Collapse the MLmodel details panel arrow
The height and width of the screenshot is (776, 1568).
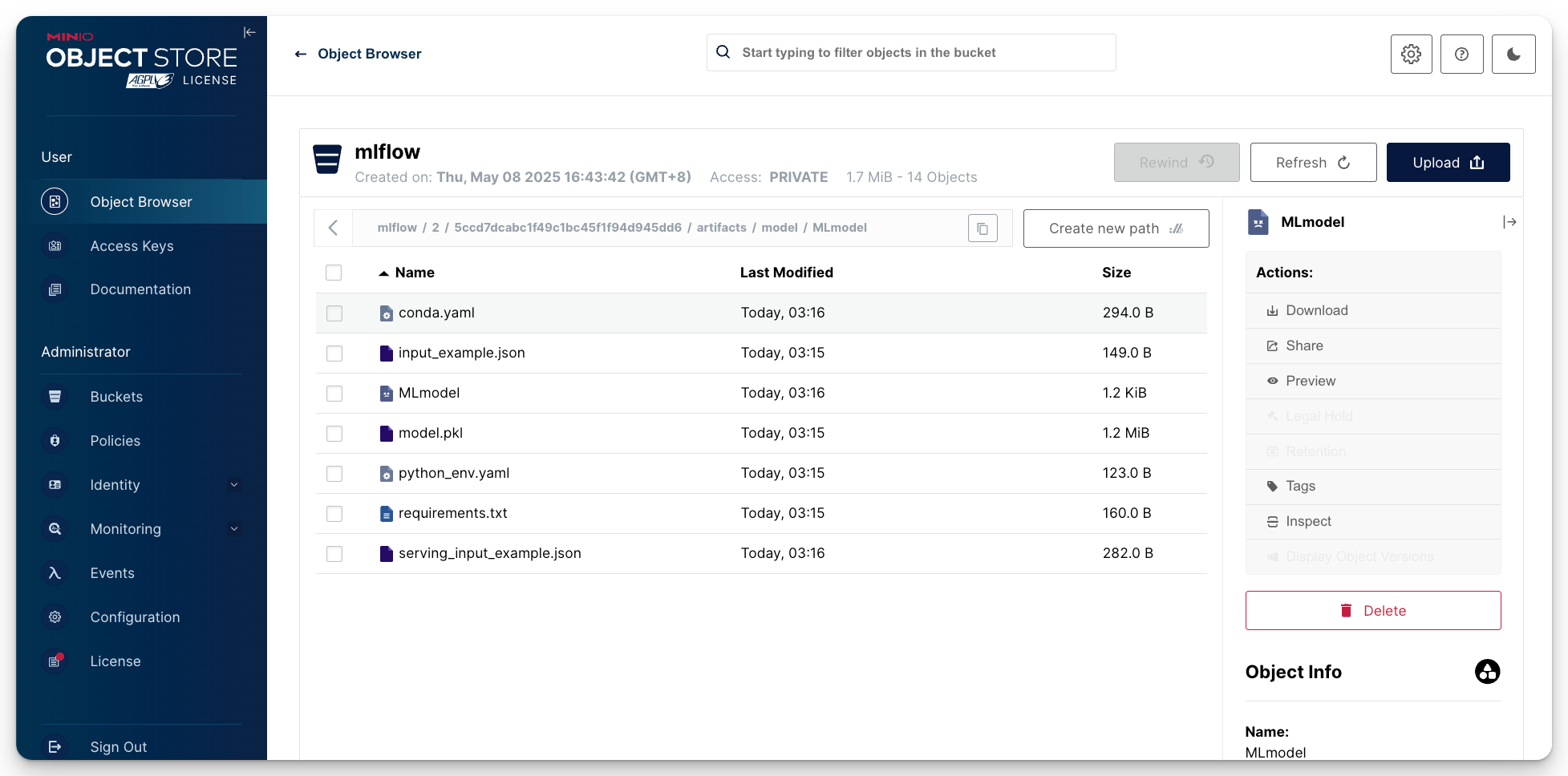coord(1509,222)
